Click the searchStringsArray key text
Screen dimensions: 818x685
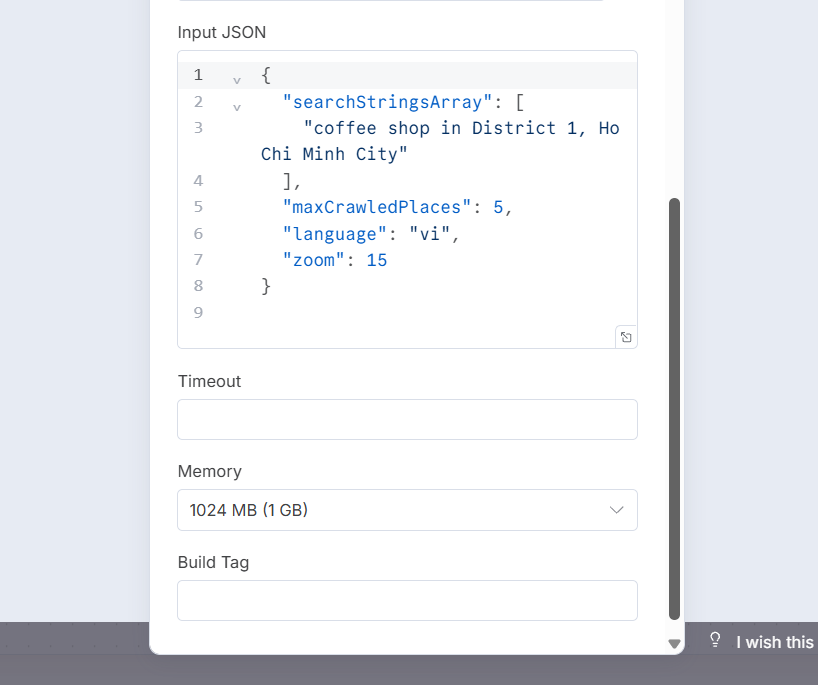point(389,101)
